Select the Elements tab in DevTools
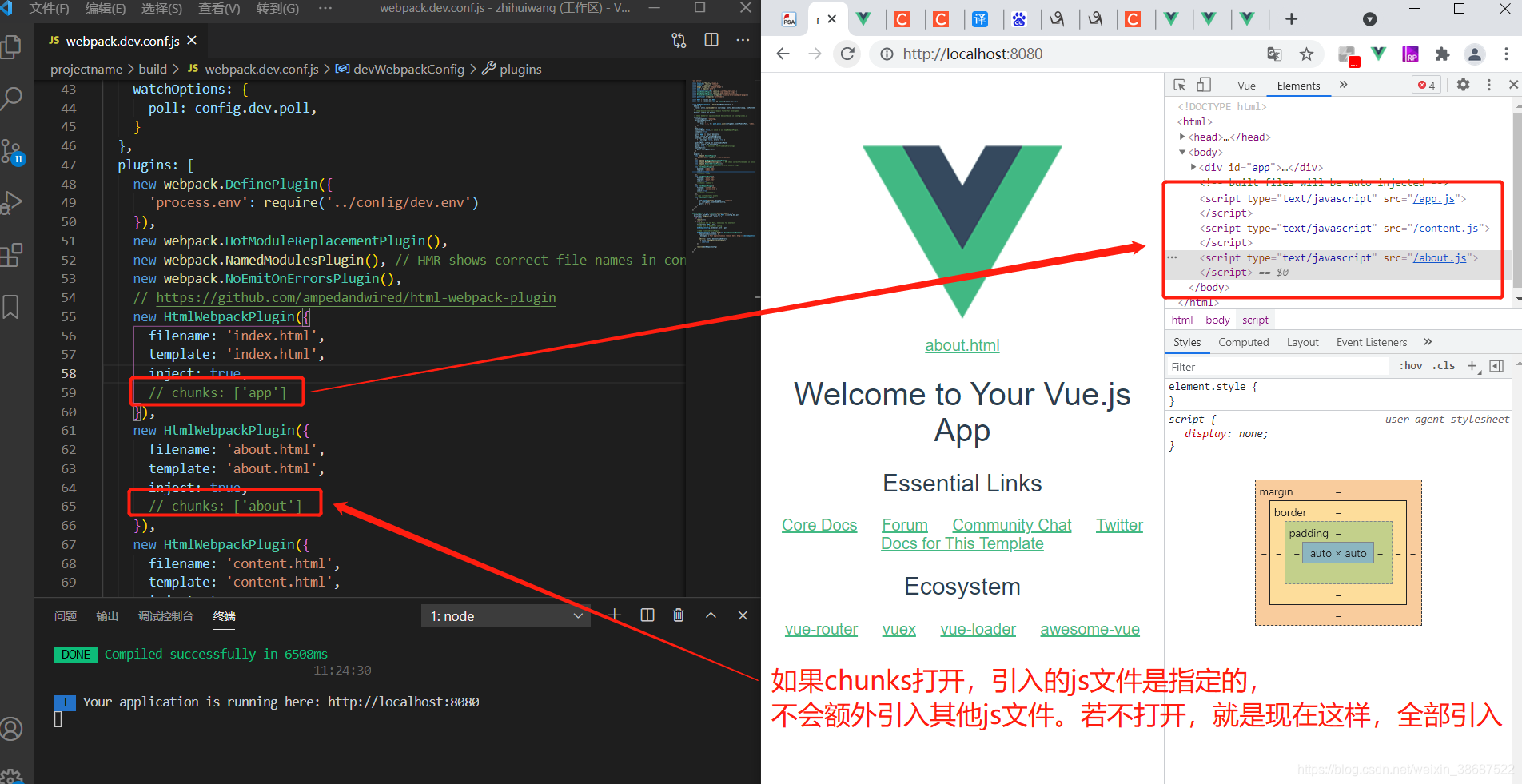The height and width of the screenshot is (784, 1522). tap(1298, 86)
